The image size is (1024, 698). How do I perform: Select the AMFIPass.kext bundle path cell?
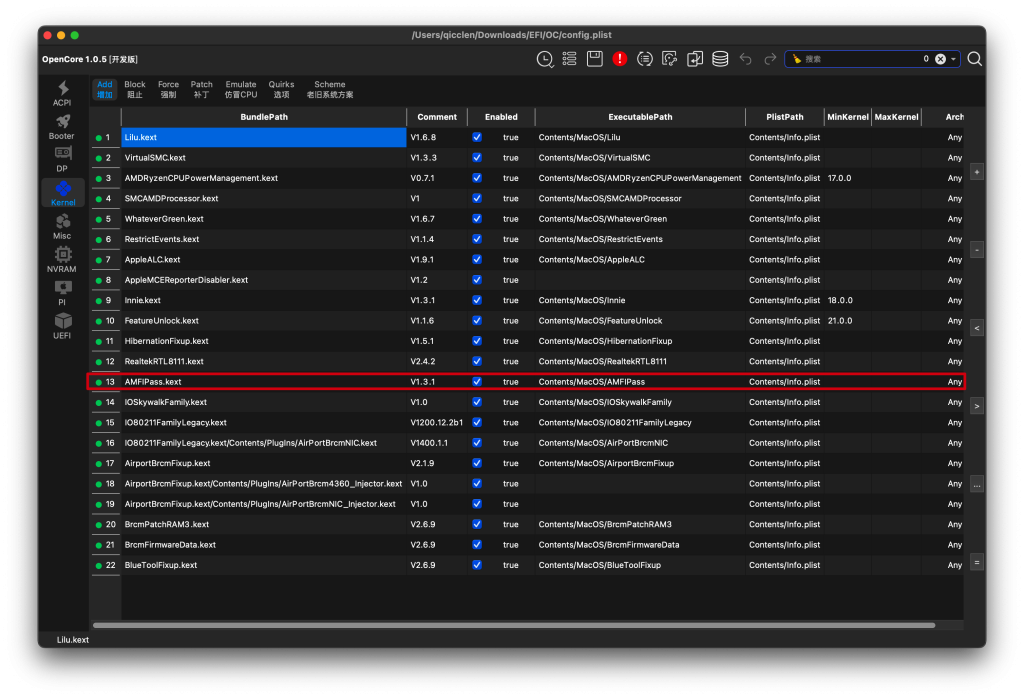click(x=264, y=381)
